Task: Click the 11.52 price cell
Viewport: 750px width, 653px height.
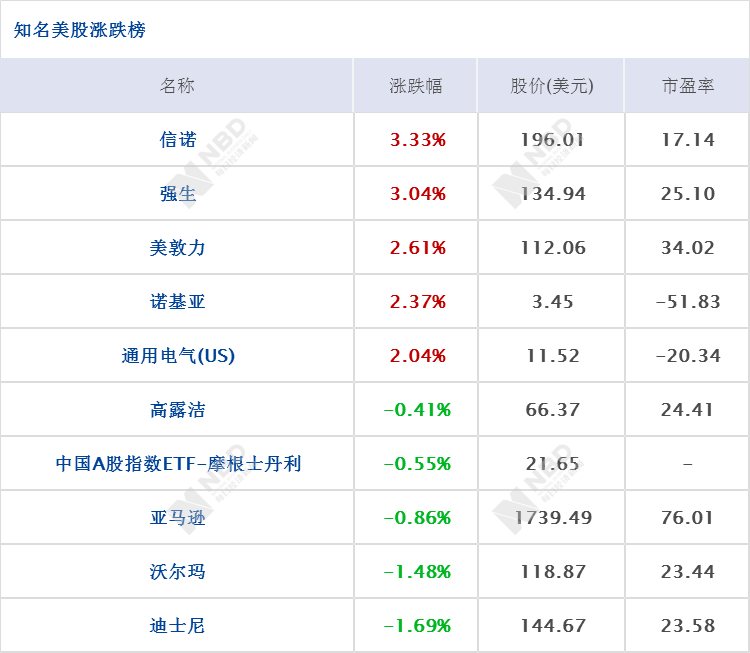Action: (x=552, y=356)
